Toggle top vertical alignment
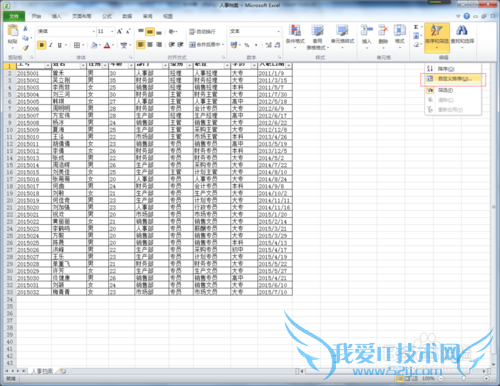The width and height of the screenshot is (500, 386). (x=141, y=32)
